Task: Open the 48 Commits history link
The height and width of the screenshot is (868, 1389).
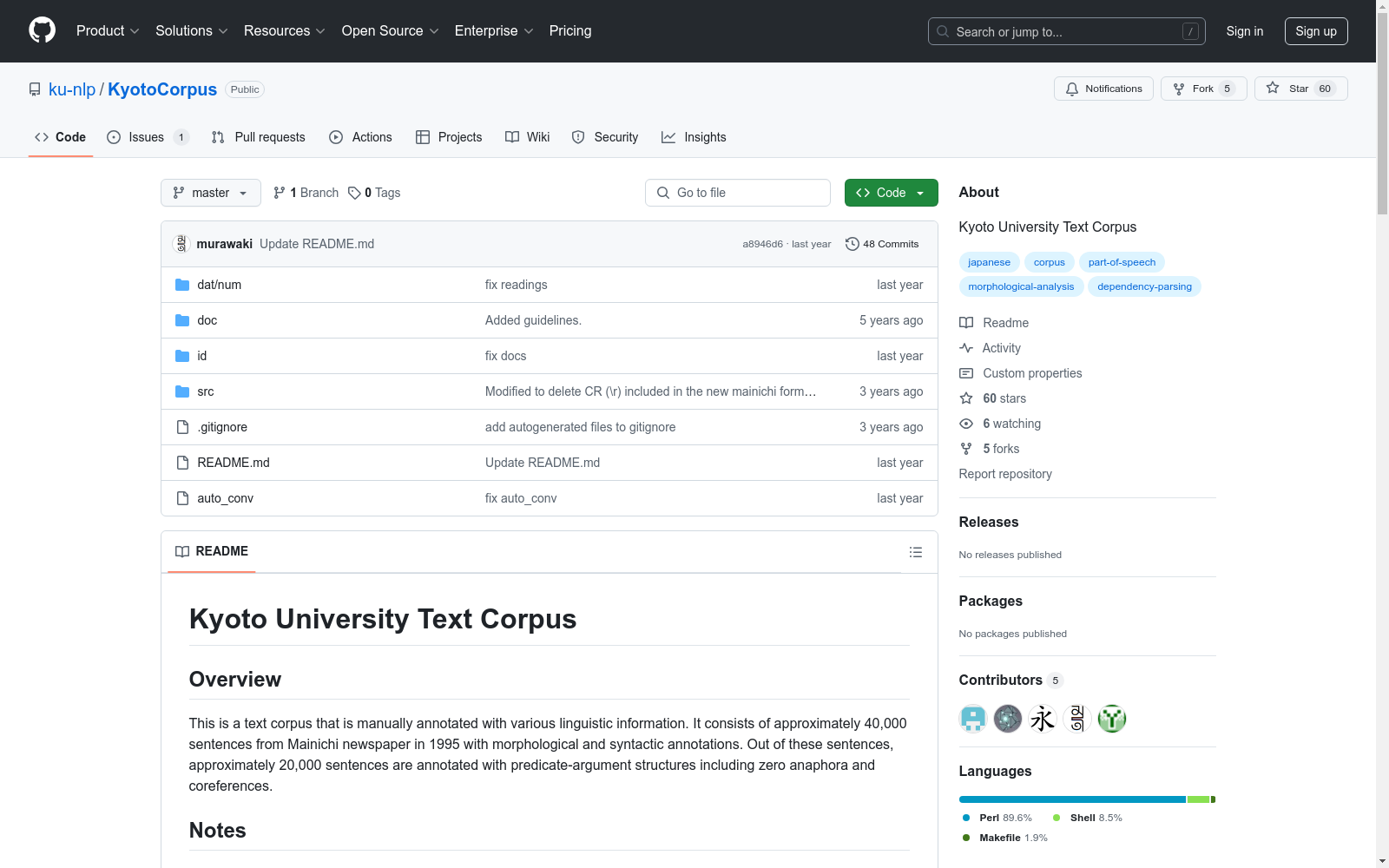Action: click(882, 244)
